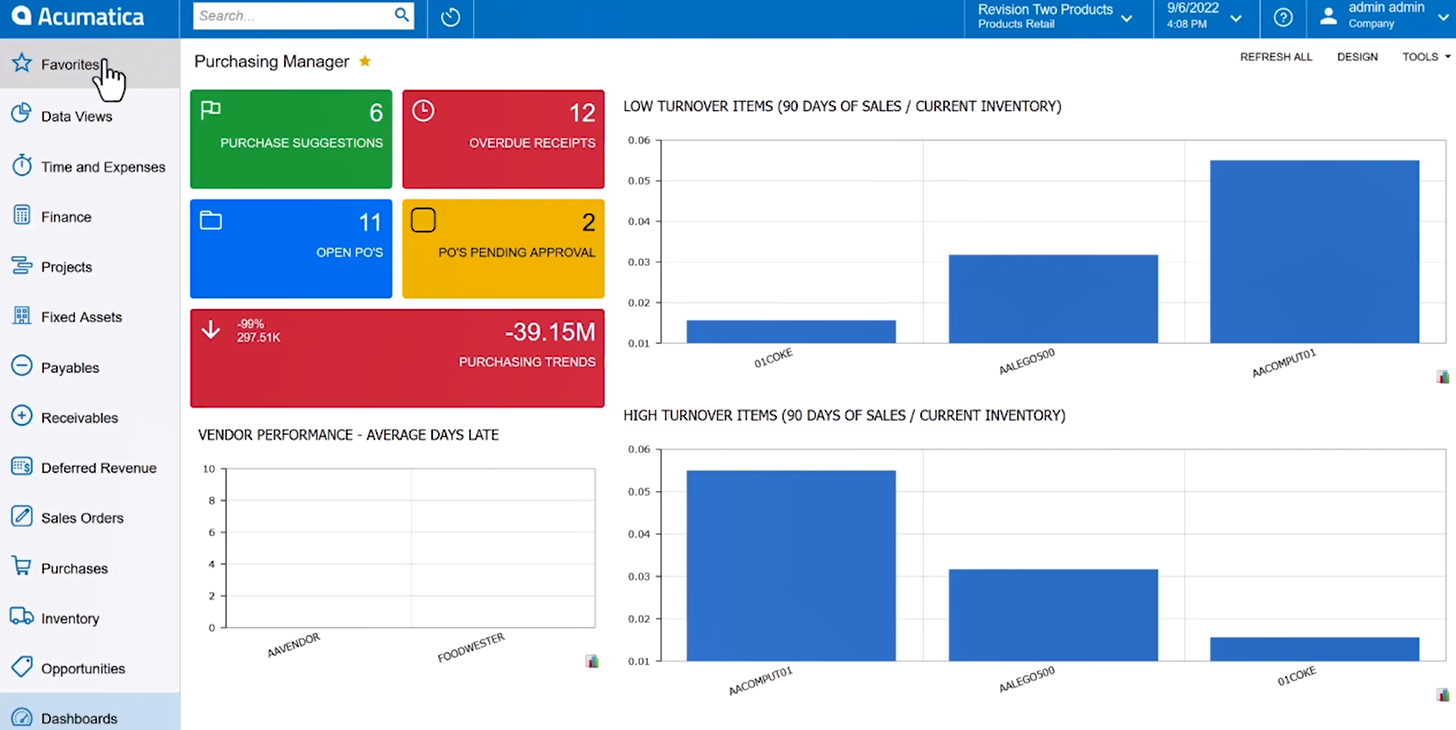Open the DESIGN mode
The height and width of the screenshot is (730, 1456).
[x=1357, y=57]
